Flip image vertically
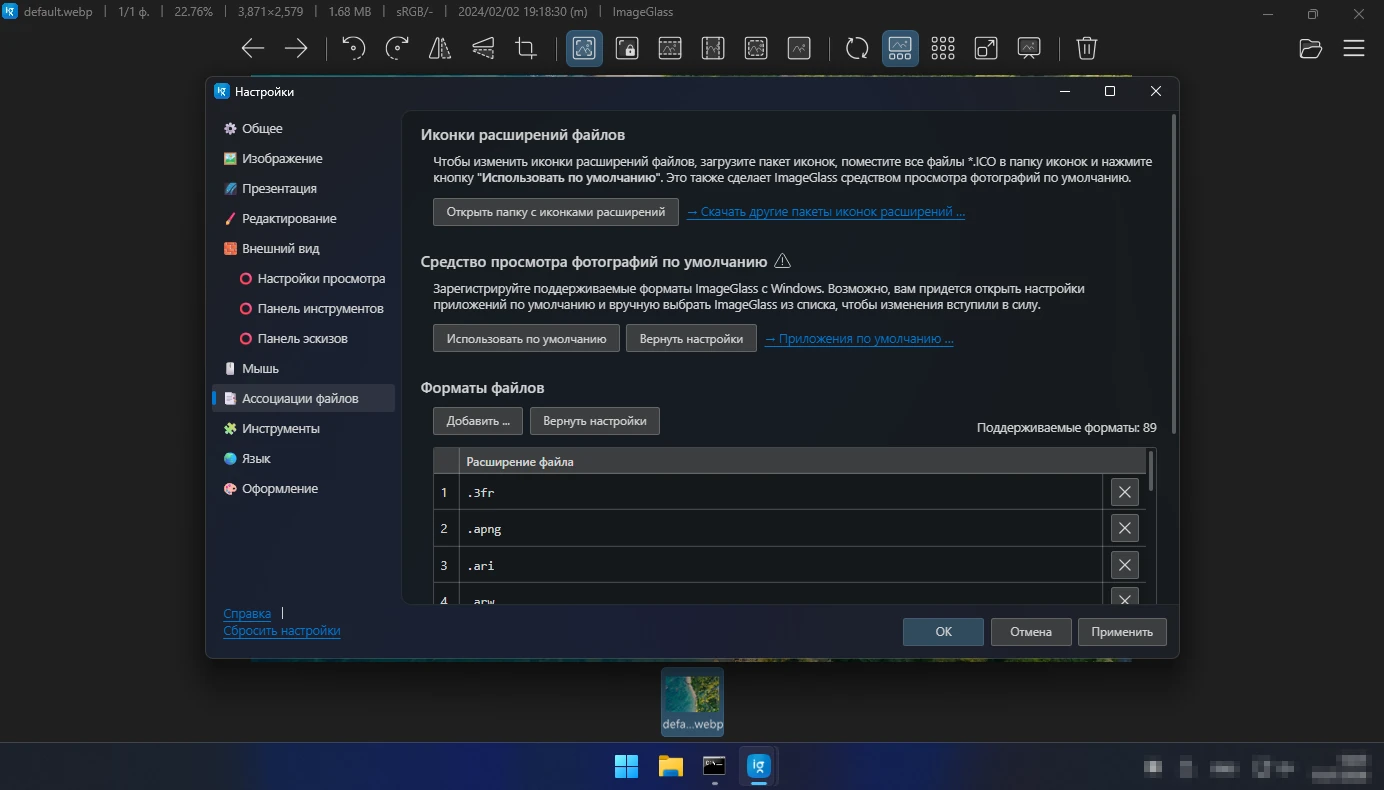This screenshot has height=790, width=1384. click(483, 48)
